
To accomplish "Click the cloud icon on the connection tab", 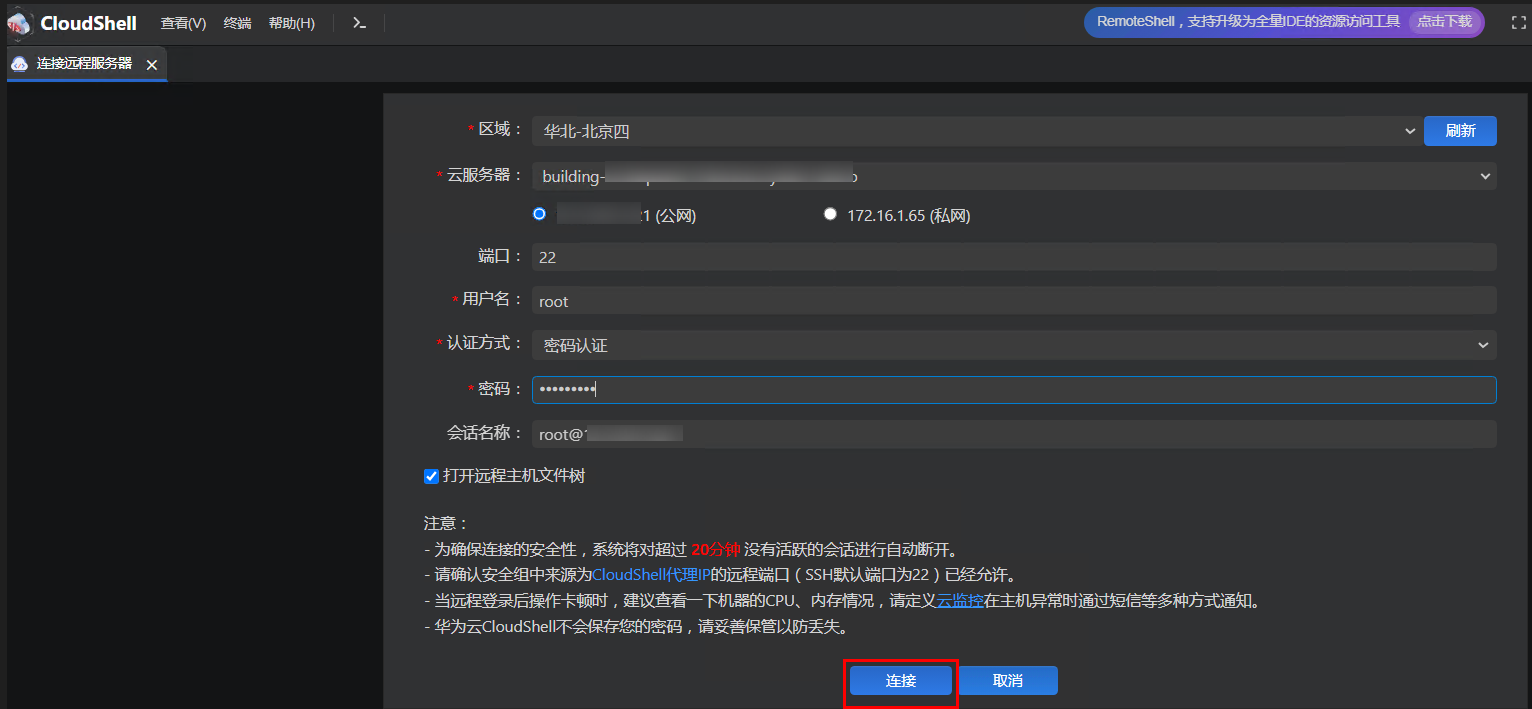I will (x=19, y=64).
